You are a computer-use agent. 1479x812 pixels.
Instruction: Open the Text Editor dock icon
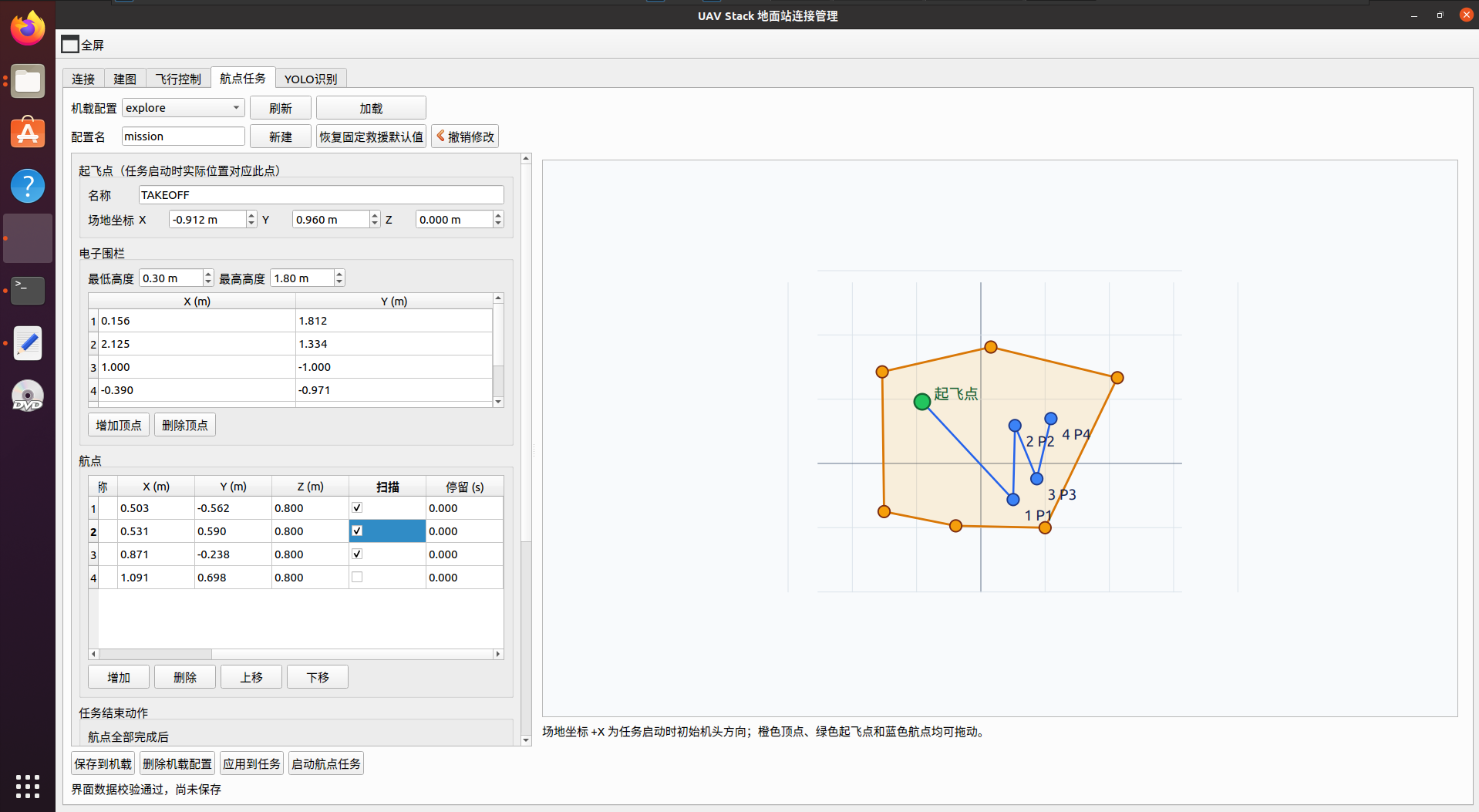(28, 343)
